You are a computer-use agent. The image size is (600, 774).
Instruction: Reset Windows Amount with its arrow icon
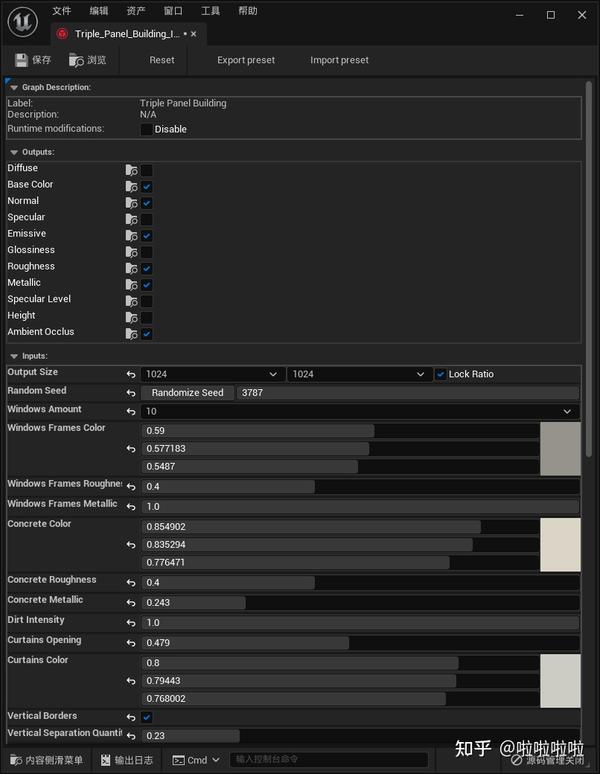[130, 411]
